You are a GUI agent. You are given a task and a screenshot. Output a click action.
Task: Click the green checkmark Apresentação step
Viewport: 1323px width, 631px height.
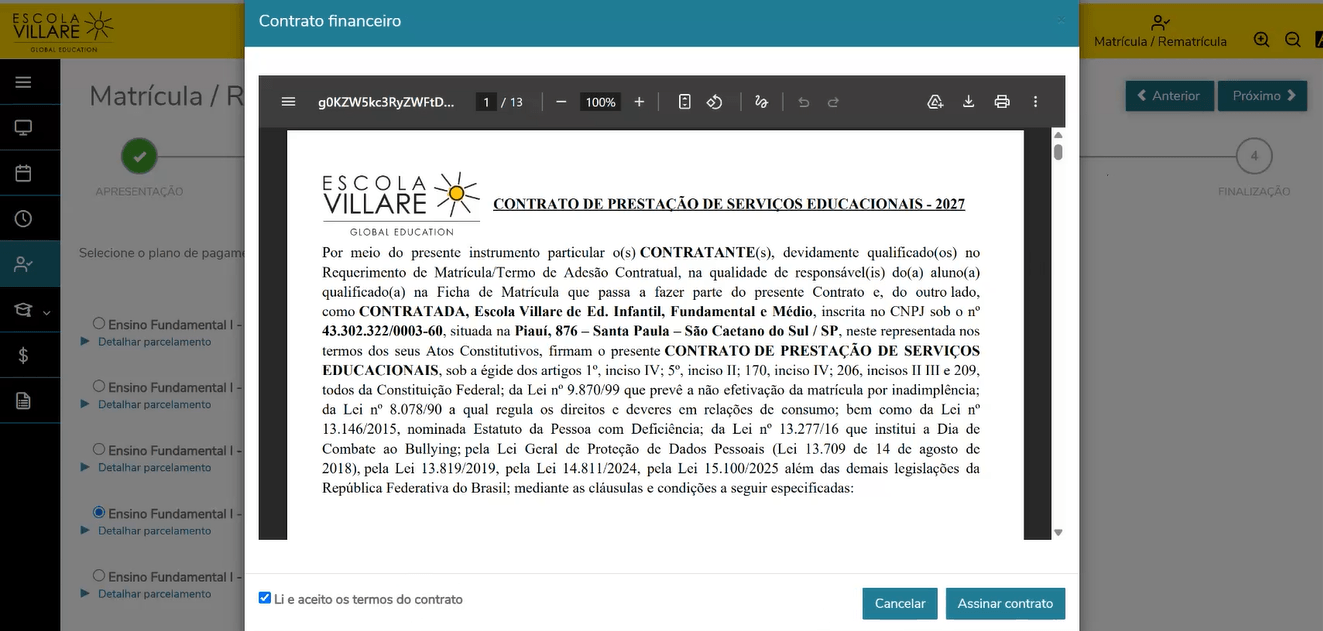click(139, 156)
